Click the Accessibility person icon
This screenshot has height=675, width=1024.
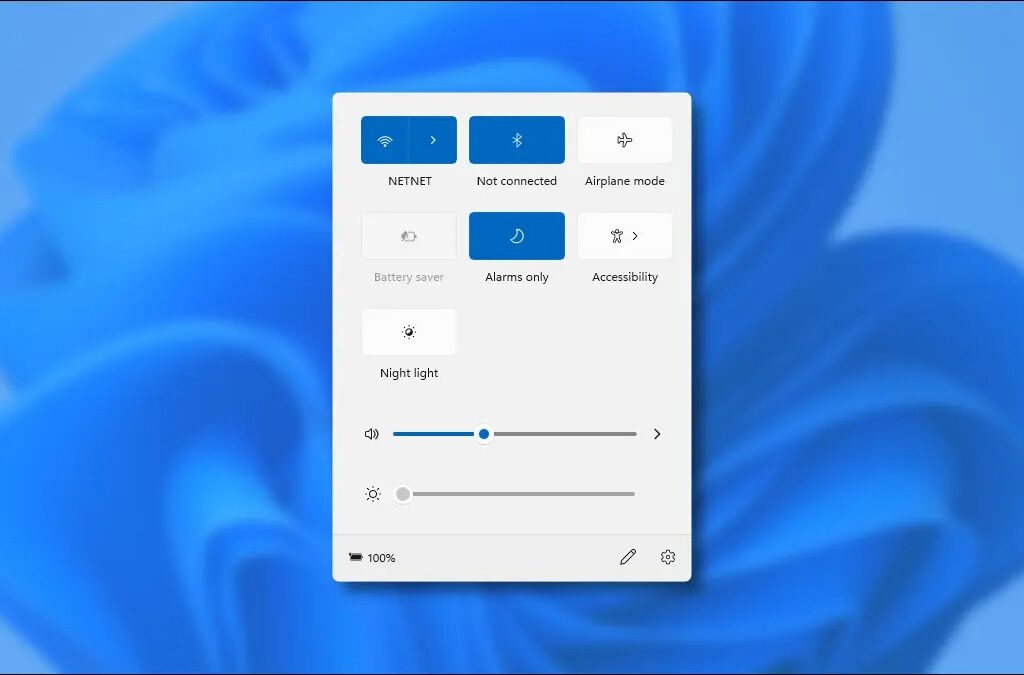point(617,235)
